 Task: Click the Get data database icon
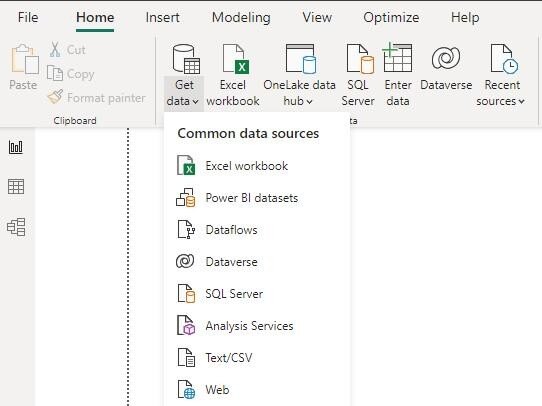[x=186, y=59]
